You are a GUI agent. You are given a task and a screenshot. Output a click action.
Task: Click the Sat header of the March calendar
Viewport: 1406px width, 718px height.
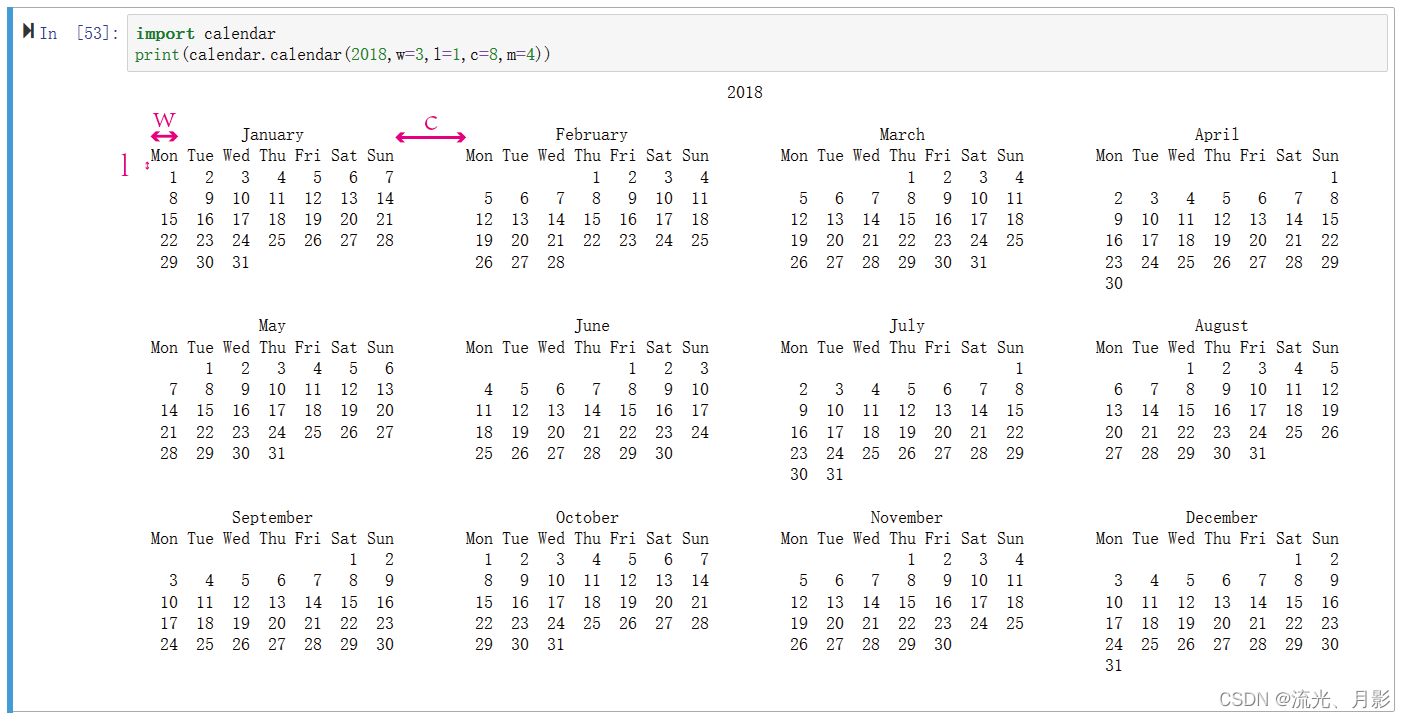click(x=974, y=155)
